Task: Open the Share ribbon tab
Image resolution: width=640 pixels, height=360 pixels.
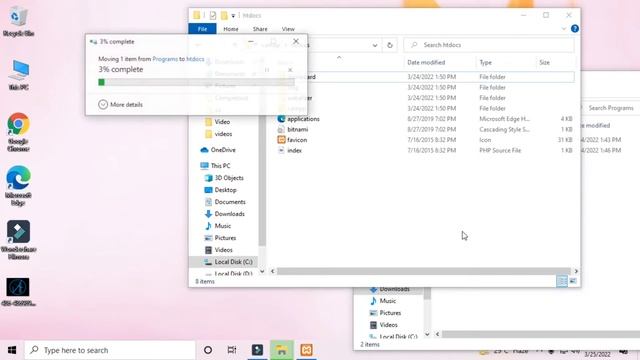Action: tap(260, 29)
